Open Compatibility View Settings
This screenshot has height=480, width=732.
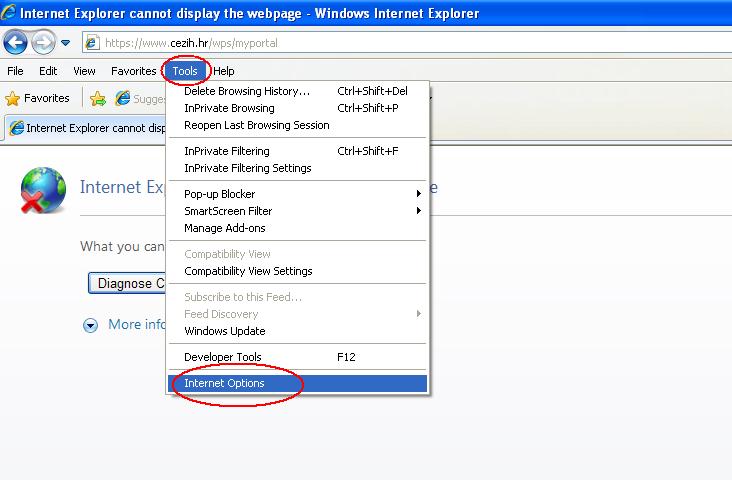click(297, 271)
